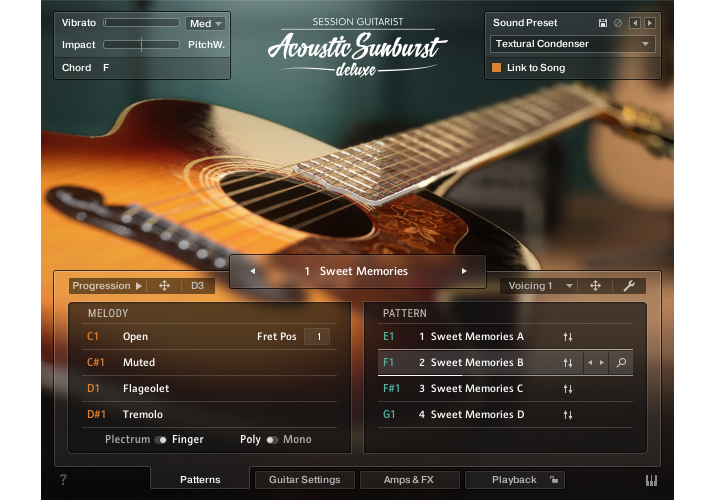Click stroke direction icon for Sweet Memories D
The height and width of the screenshot is (500, 715).
point(568,415)
